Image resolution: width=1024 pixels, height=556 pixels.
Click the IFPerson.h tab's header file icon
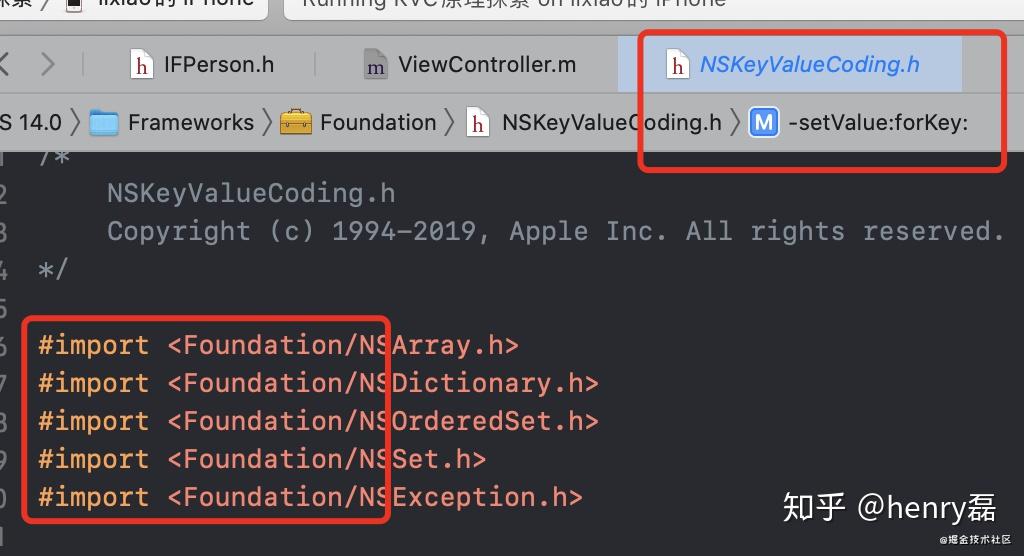(x=144, y=65)
